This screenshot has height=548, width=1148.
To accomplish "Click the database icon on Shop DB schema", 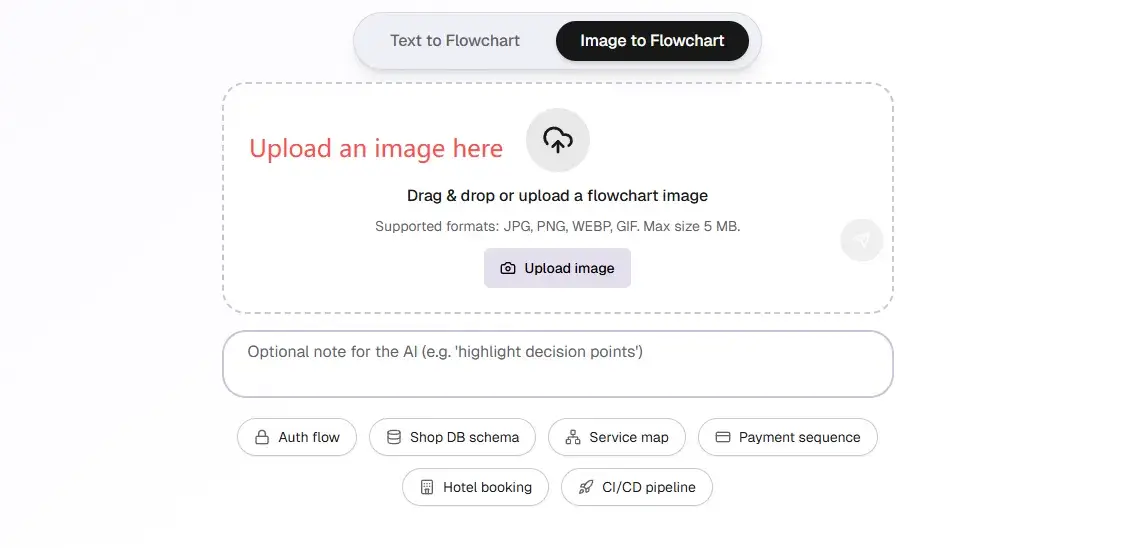I will 394,437.
